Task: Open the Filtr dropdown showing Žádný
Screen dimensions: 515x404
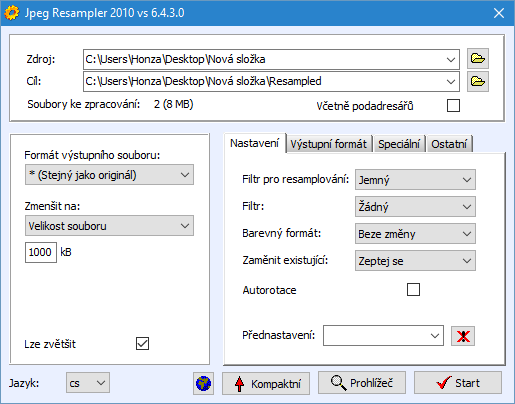Action: coord(415,207)
